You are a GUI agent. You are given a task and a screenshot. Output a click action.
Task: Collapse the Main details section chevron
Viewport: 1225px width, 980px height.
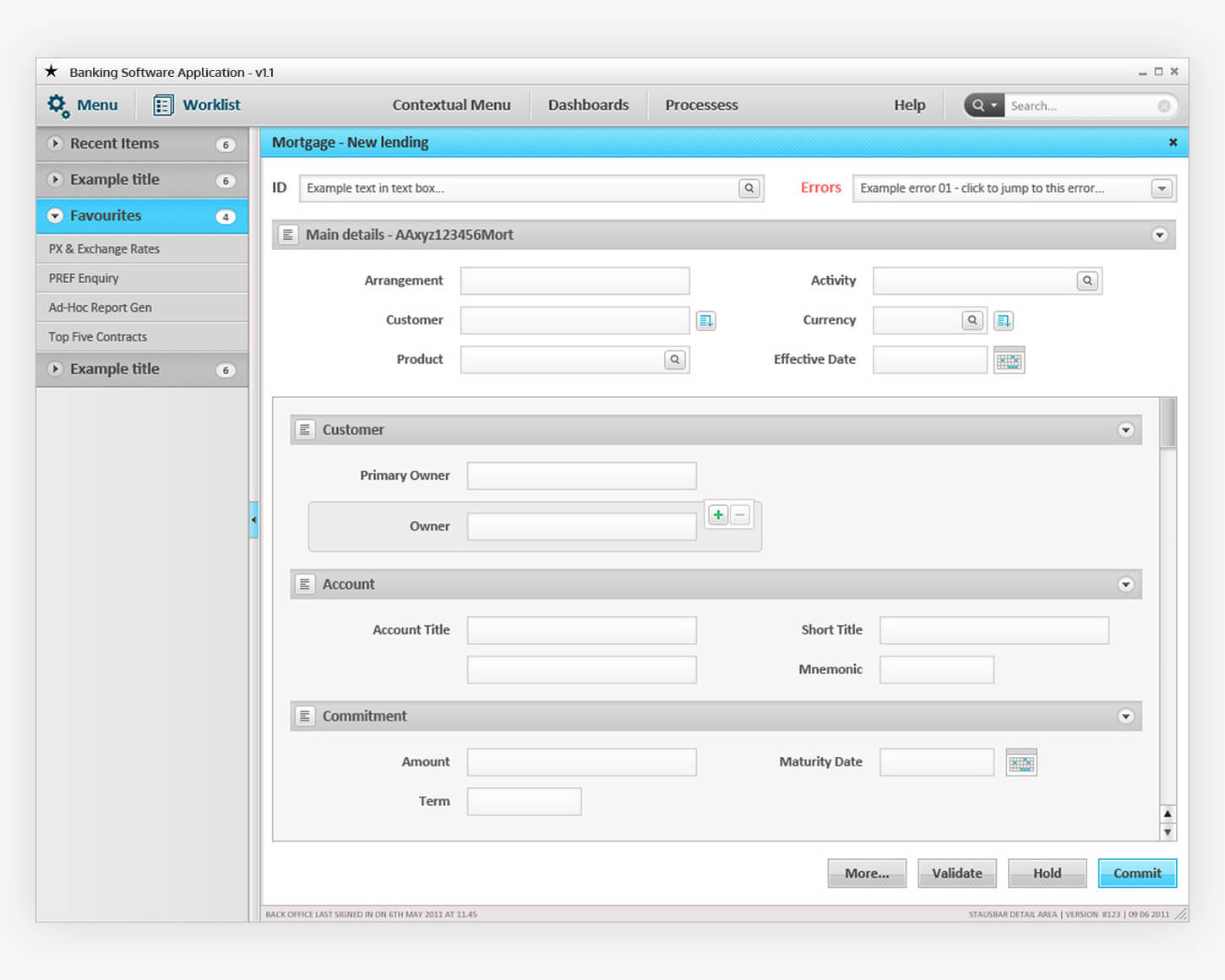1159,235
